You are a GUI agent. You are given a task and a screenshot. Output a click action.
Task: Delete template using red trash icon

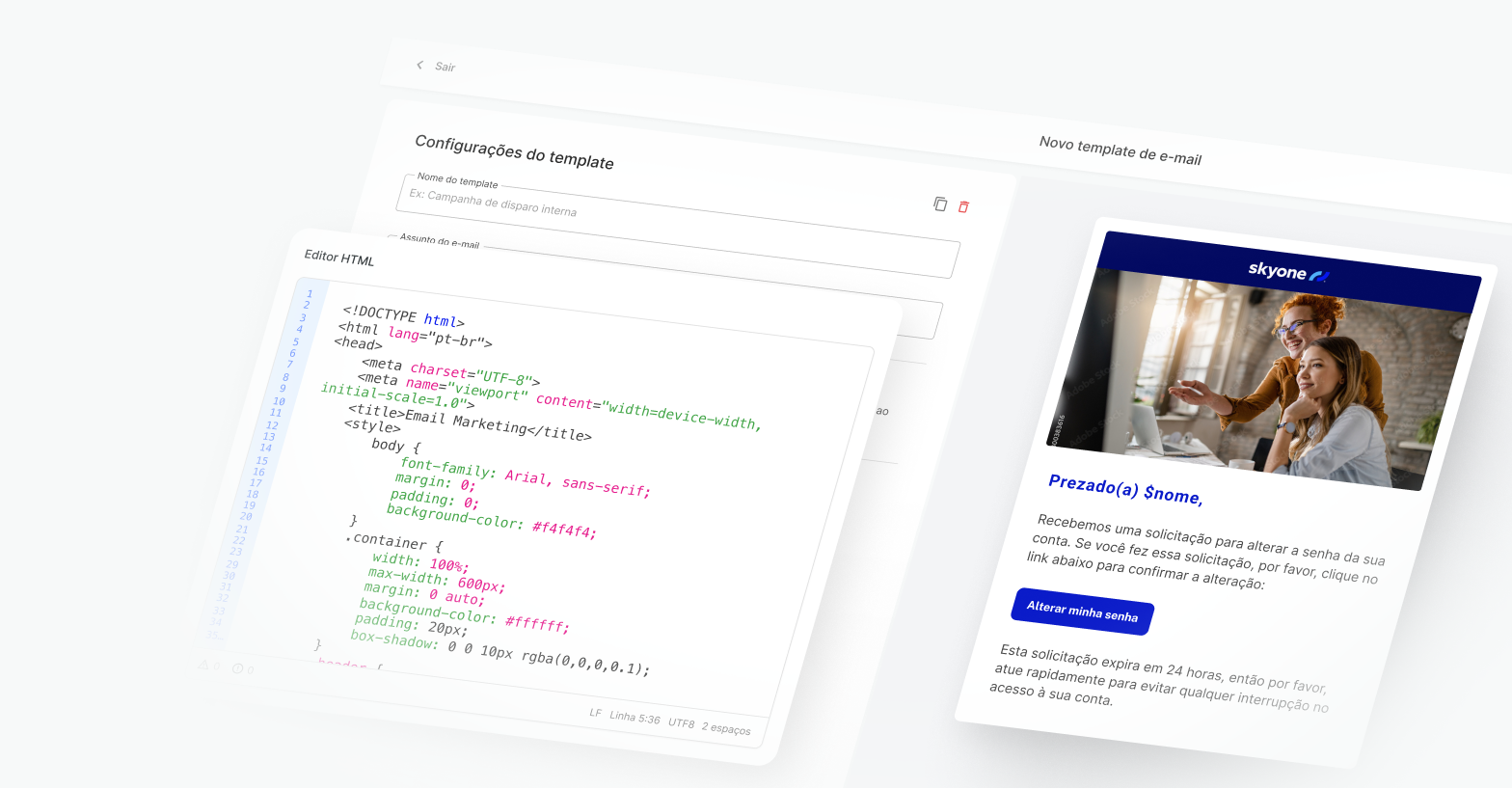pyautogui.click(x=963, y=206)
